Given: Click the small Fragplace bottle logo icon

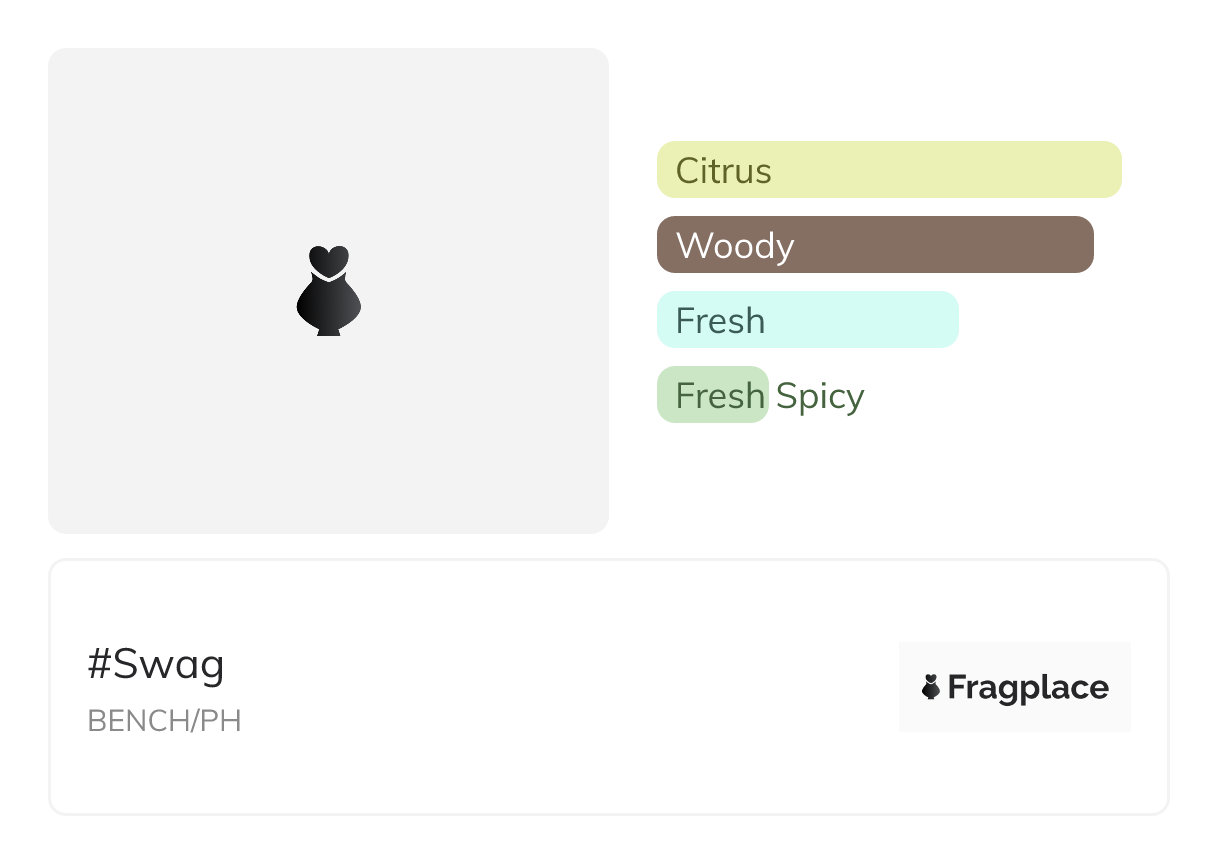Looking at the screenshot, I should click(x=931, y=687).
